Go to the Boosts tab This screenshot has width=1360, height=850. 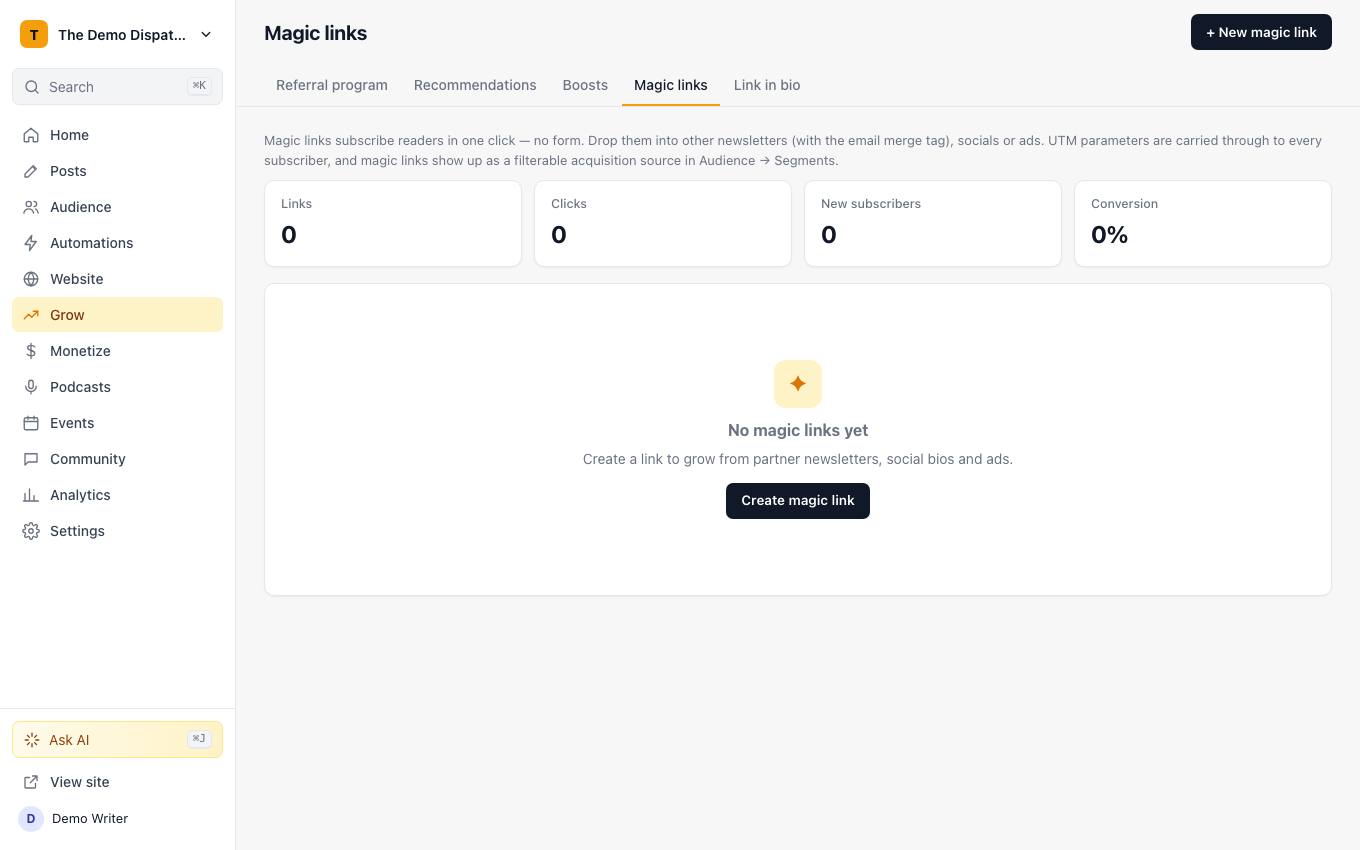pyautogui.click(x=585, y=85)
